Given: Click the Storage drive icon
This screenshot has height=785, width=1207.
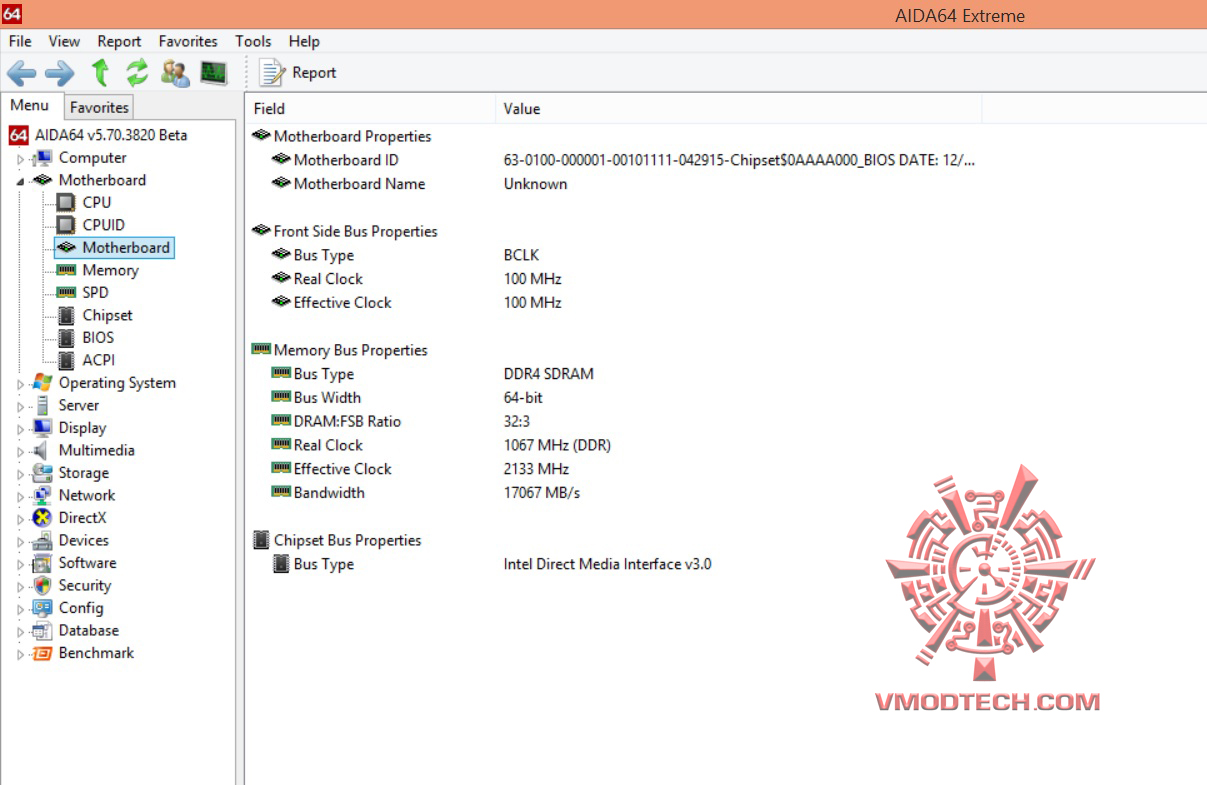Looking at the screenshot, I should pos(42,473).
